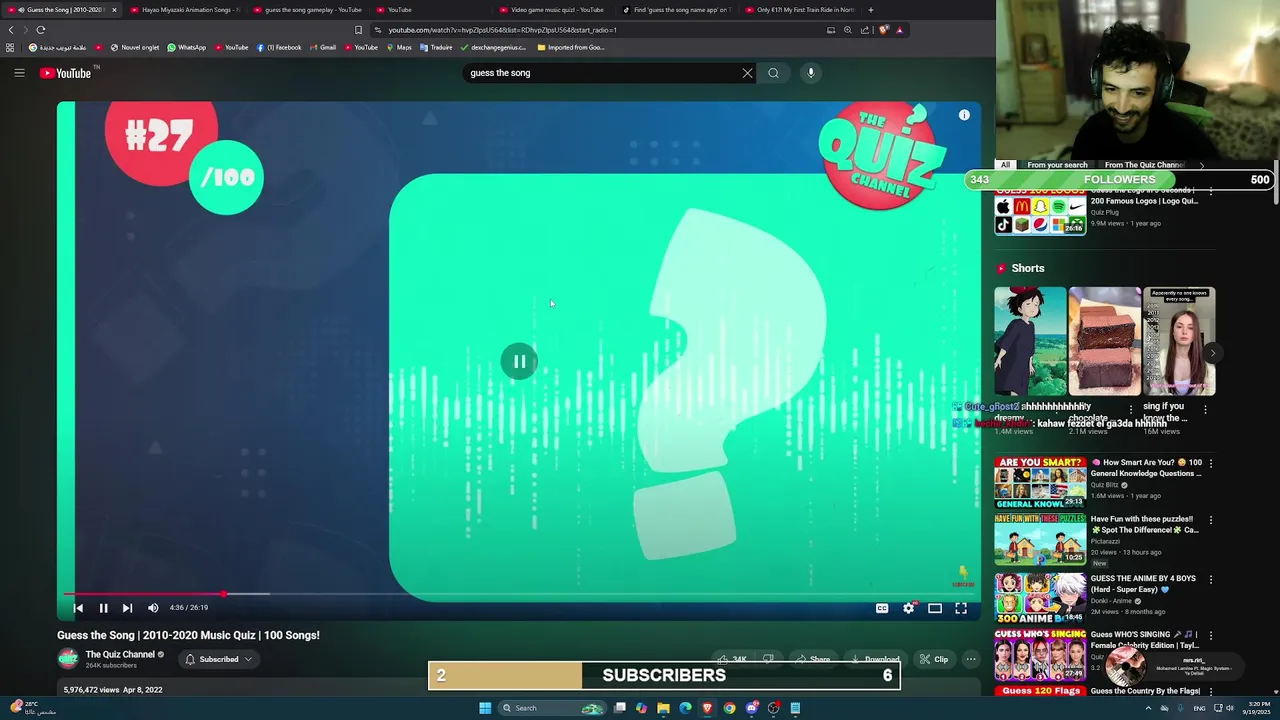Pause playback from the control bar
1280x720 pixels.
(x=103, y=608)
